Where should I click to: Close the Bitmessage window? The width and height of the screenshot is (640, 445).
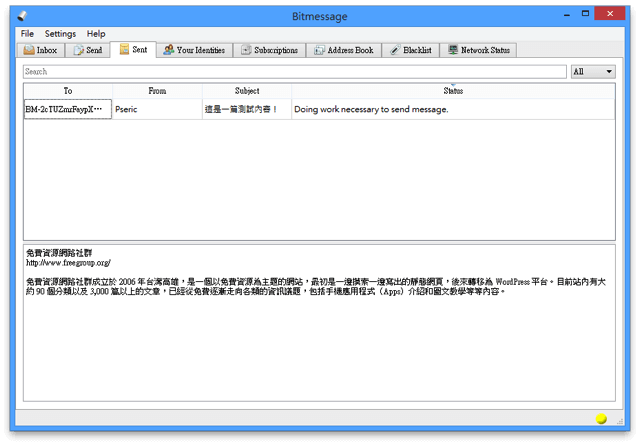pyautogui.click(x=610, y=13)
